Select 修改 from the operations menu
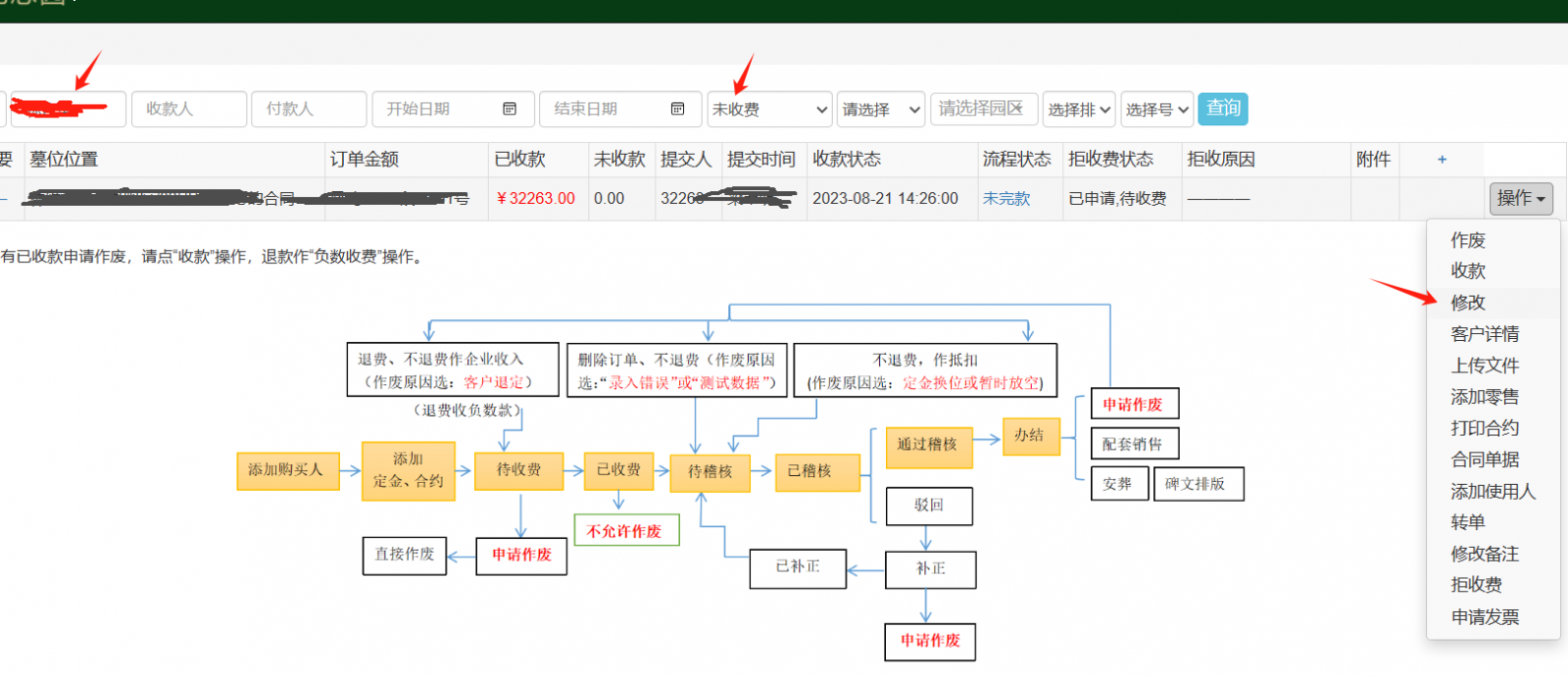 (x=1468, y=303)
